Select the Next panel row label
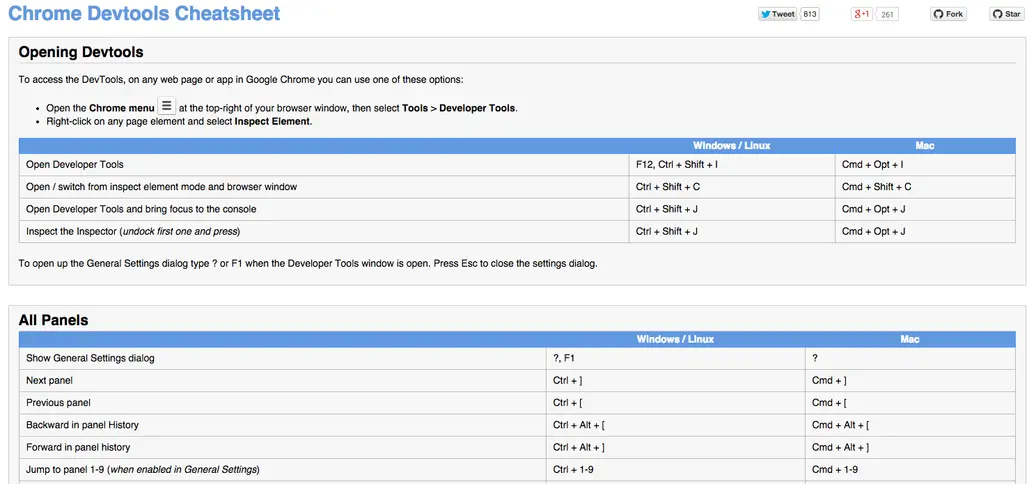 49,380
